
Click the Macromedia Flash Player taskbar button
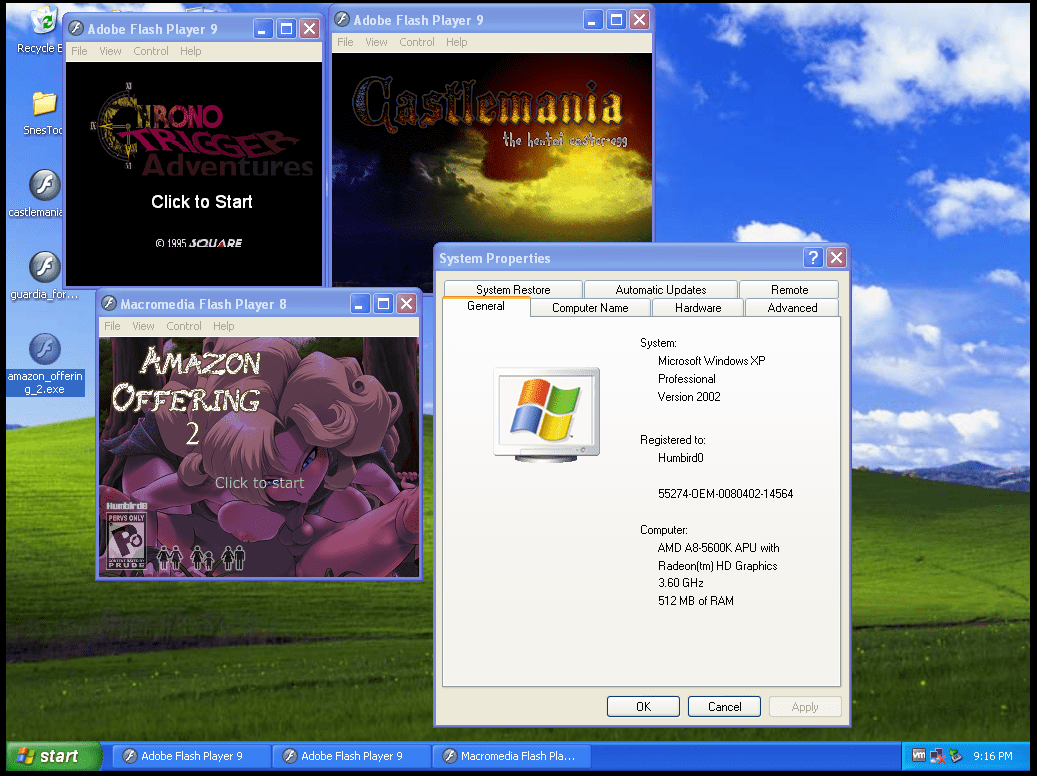(x=512, y=756)
